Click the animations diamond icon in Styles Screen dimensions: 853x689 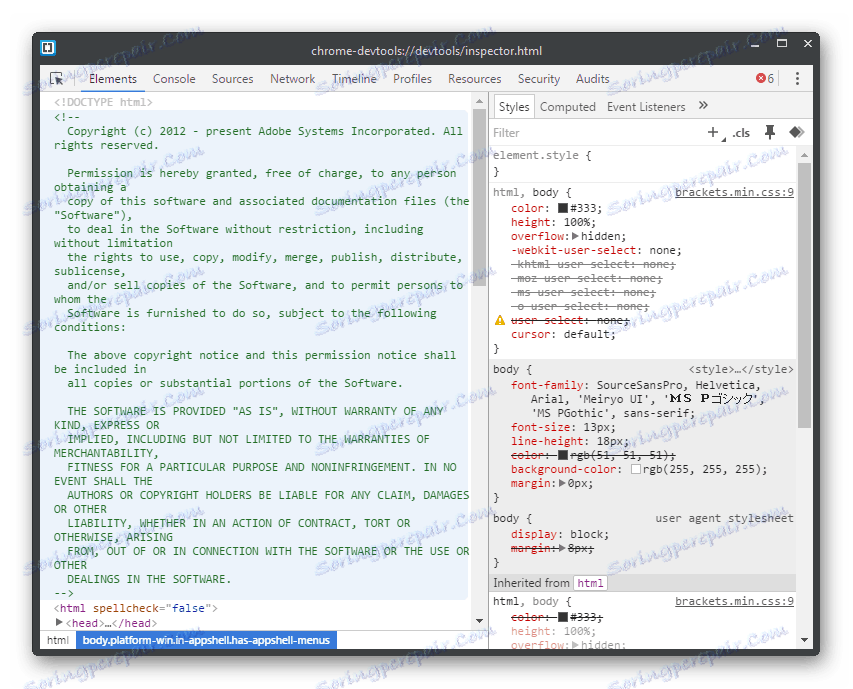(x=796, y=132)
